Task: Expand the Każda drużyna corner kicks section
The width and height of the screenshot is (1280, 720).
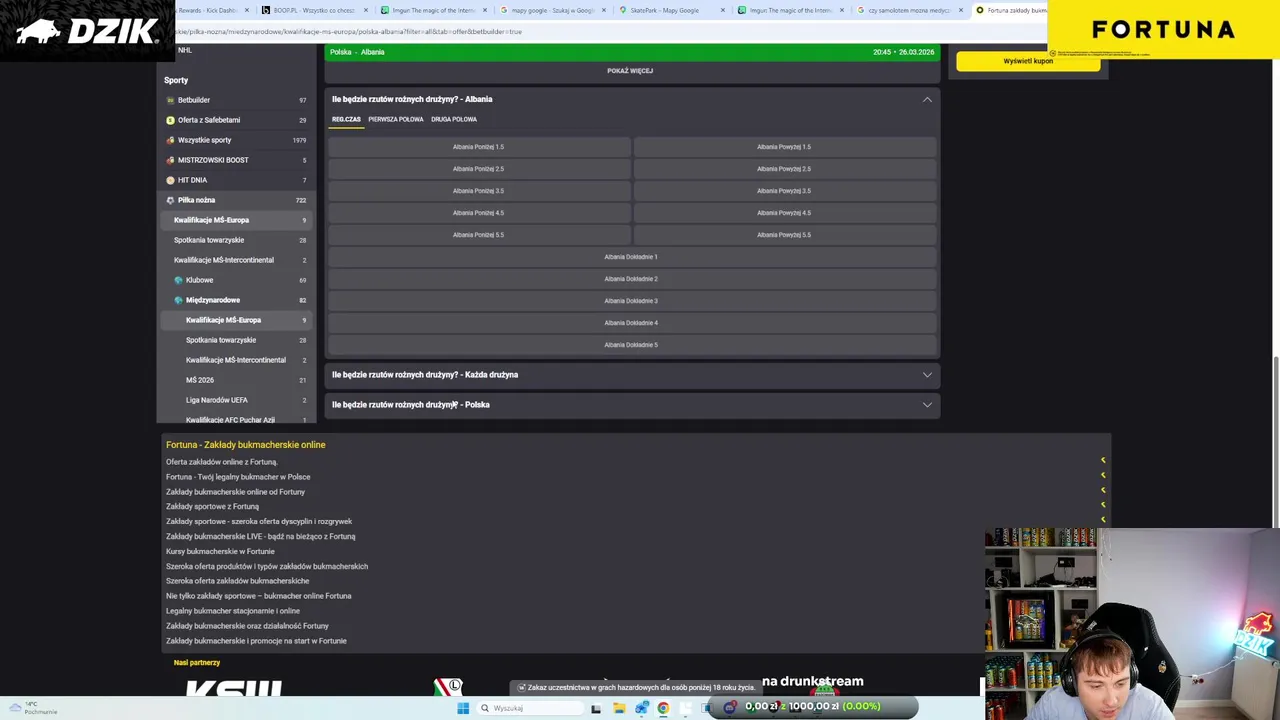Action: click(927, 375)
